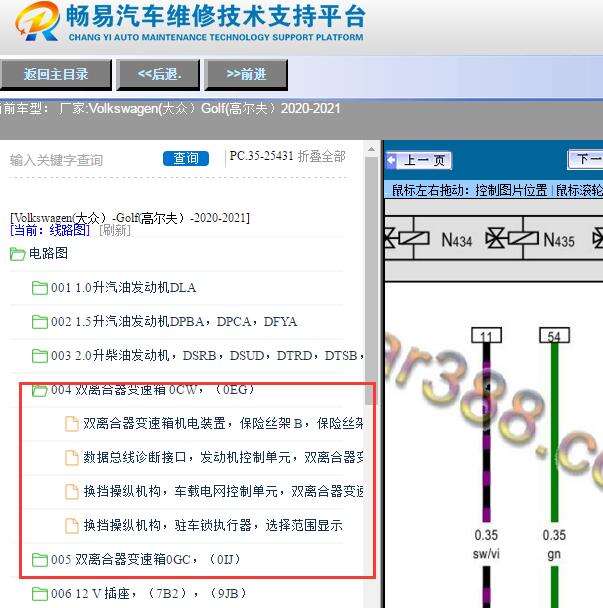603x608 pixels.
Task: Expand folder 002 1.5升汽油发动机DPBA
Action: click(174, 321)
